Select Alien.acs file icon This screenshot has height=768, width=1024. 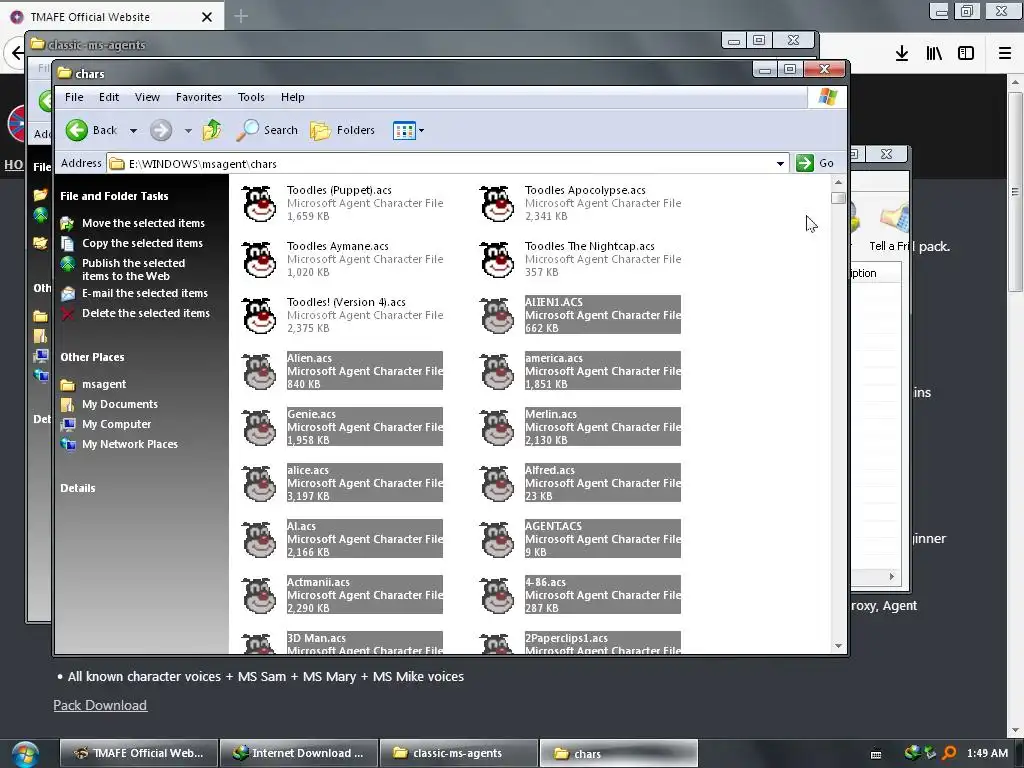259,372
